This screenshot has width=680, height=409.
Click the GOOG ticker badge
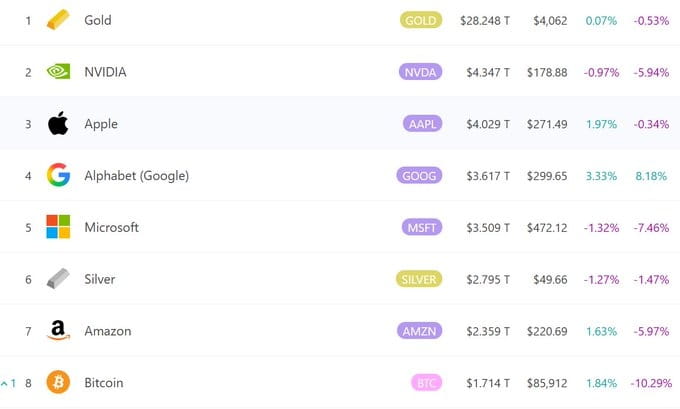point(419,176)
